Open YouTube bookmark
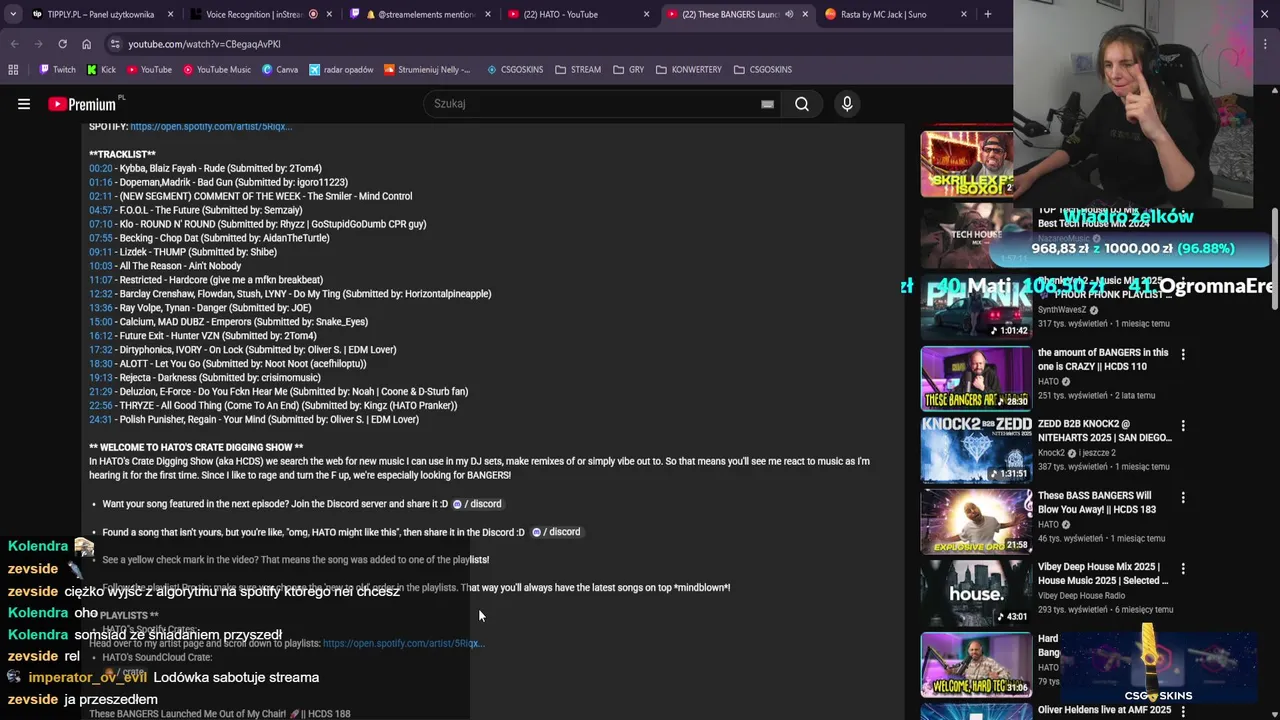 pyautogui.click(x=149, y=70)
